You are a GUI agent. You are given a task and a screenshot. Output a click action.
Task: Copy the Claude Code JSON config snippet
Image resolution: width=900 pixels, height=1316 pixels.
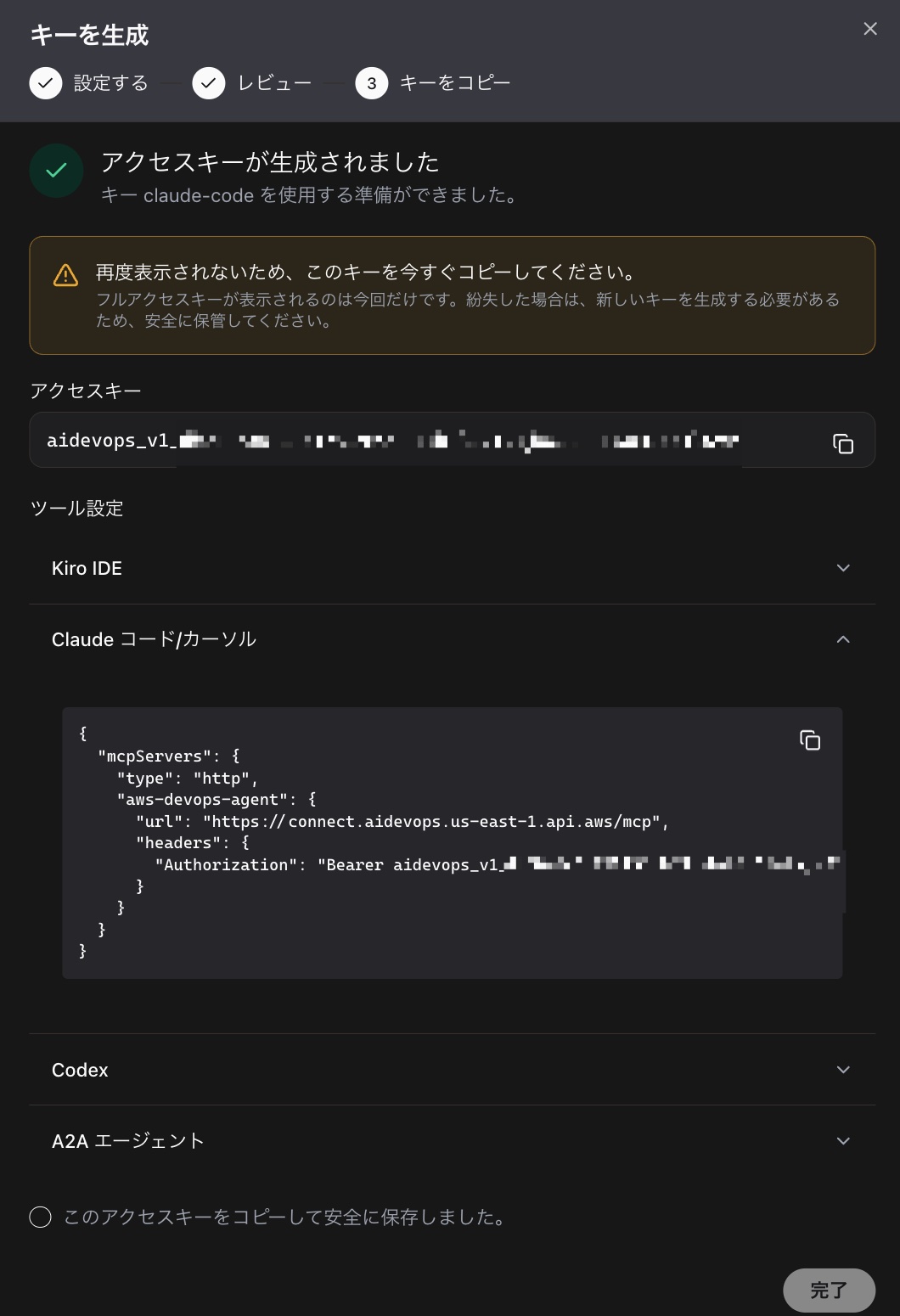(x=810, y=740)
